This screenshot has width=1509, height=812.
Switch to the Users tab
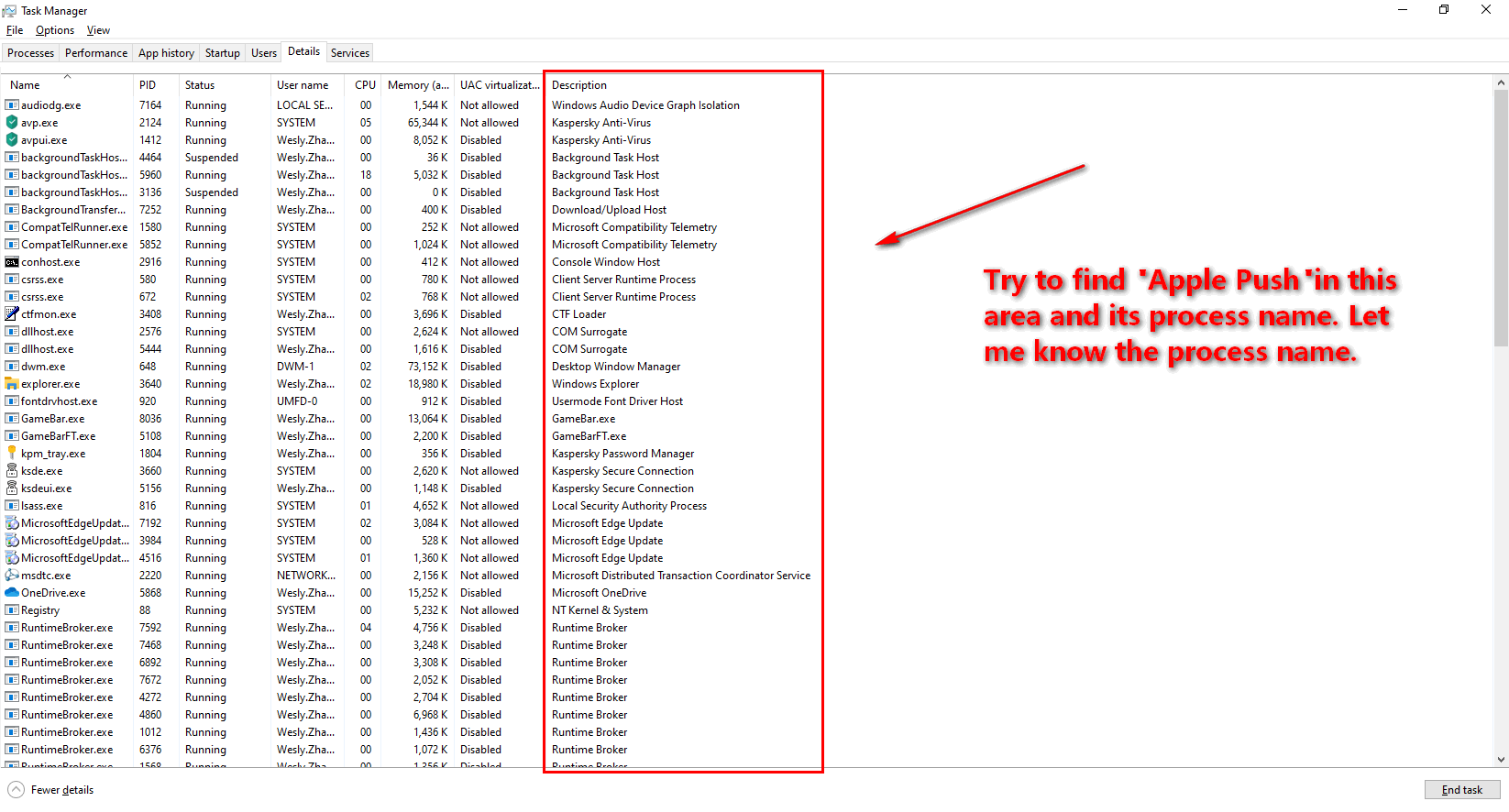coord(264,53)
